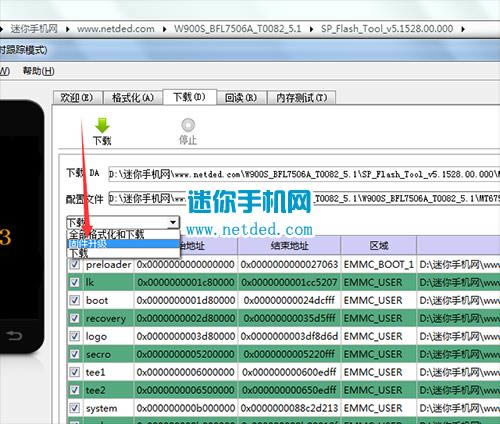Screen dimensions: 500x424
Task: Click the secro partition name
Action: (98, 354)
